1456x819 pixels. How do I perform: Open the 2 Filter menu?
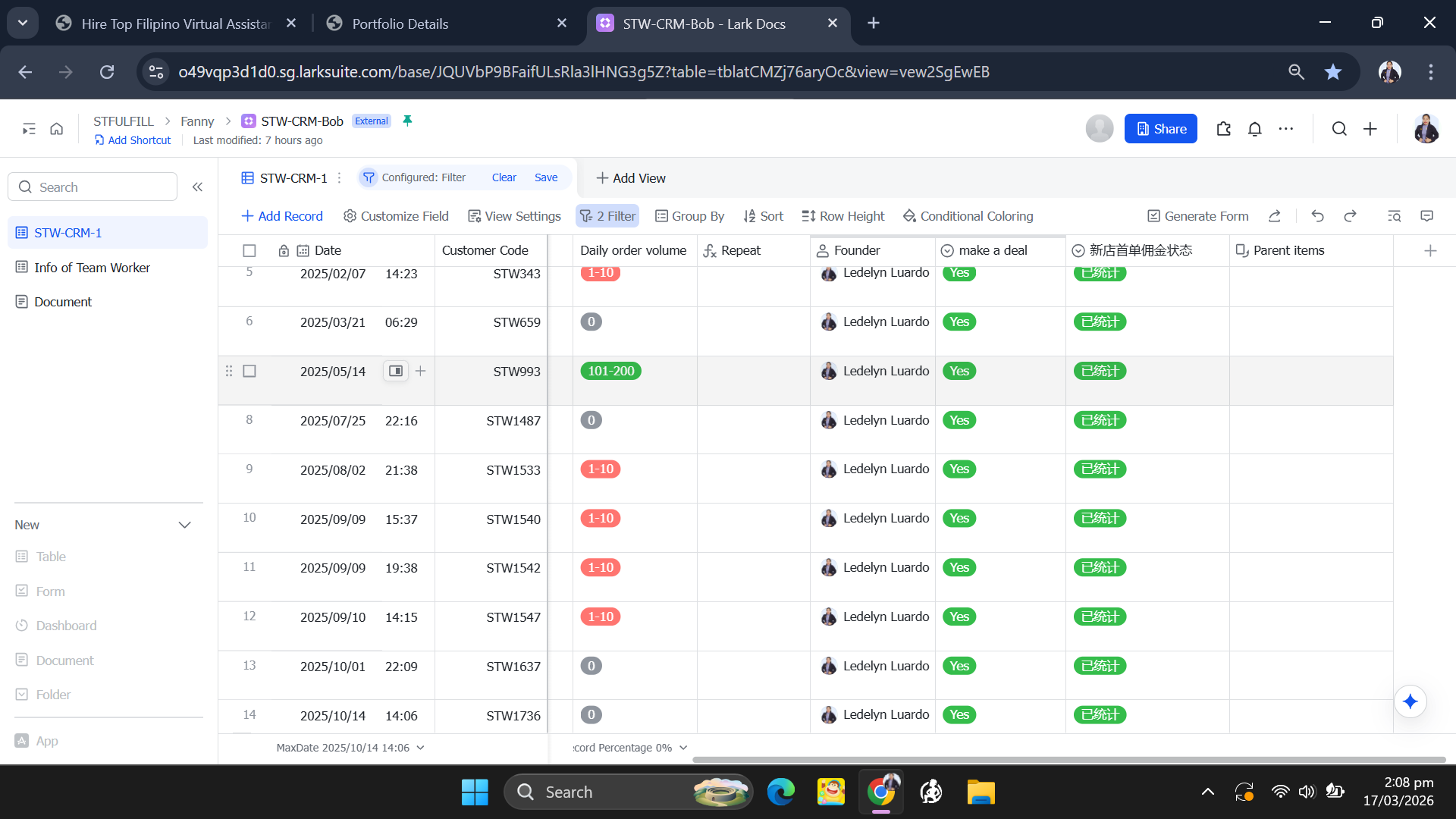607,216
